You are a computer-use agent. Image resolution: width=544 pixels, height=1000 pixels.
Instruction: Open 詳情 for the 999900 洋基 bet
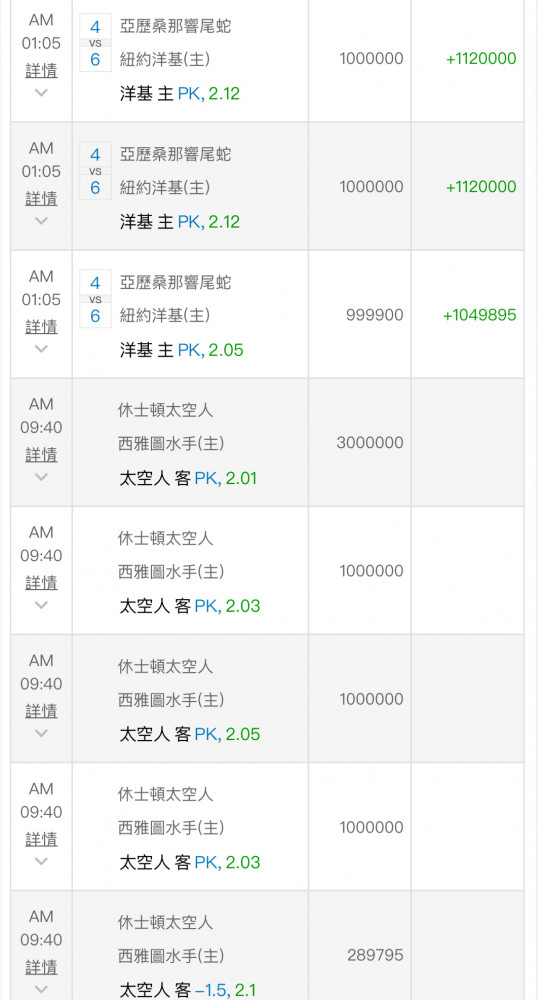point(41,327)
